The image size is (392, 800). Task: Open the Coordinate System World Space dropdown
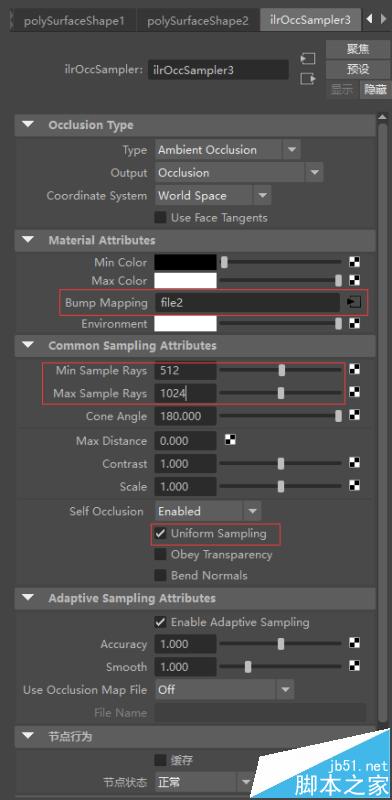pyautogui.click(x=213, y=195)
